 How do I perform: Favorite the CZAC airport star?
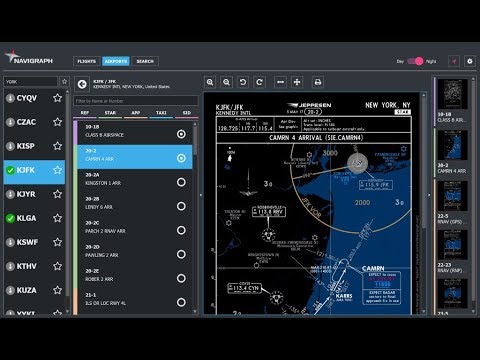click(x=57, y=122)
